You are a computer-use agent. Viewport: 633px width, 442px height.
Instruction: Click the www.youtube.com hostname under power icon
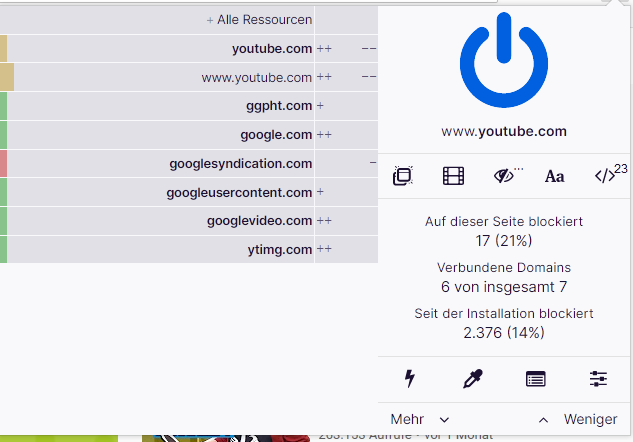(504, 132)
